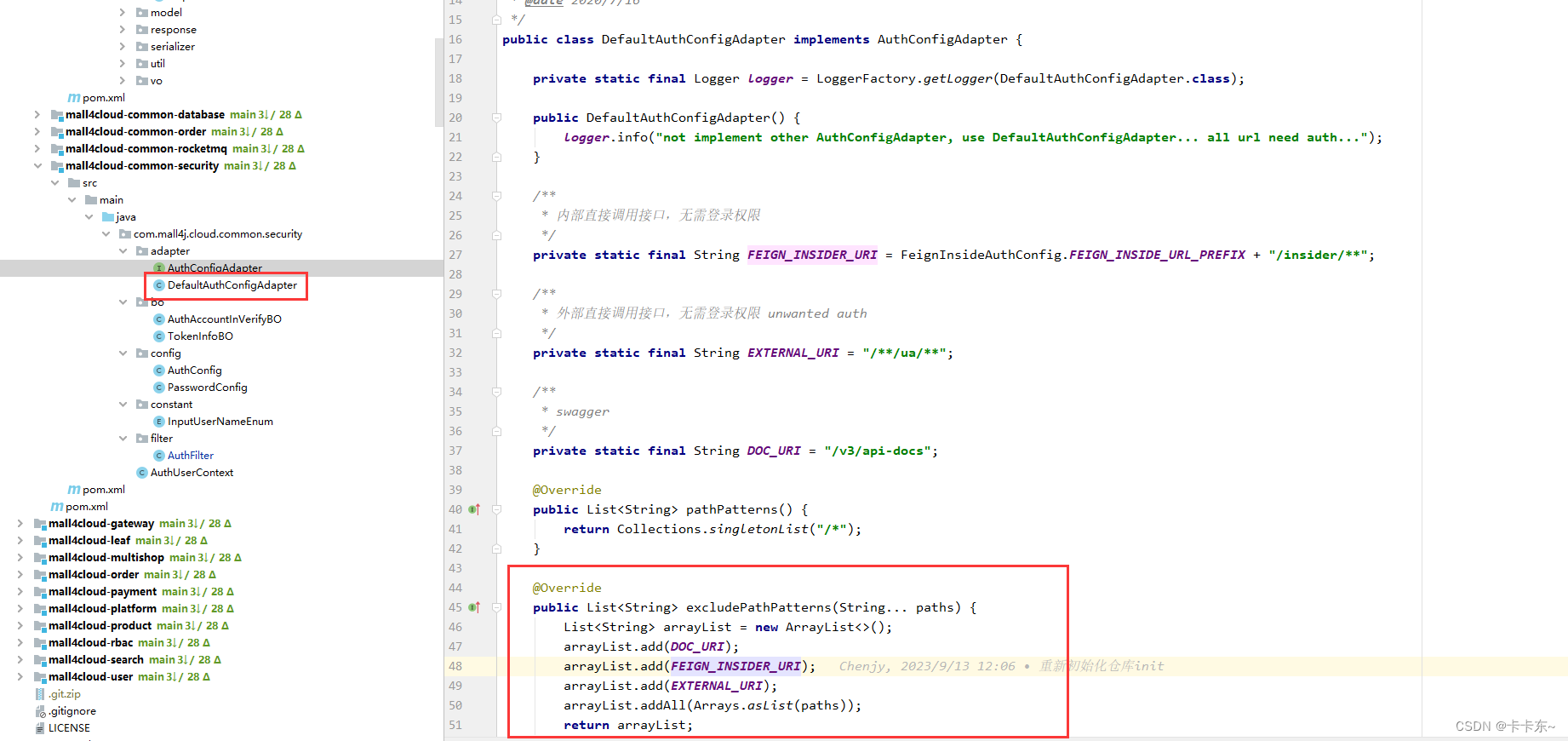Viewport: 1568px width, 741px height.
Task: Fold the constructor at line 20
Action: click(x=496, y=118)
